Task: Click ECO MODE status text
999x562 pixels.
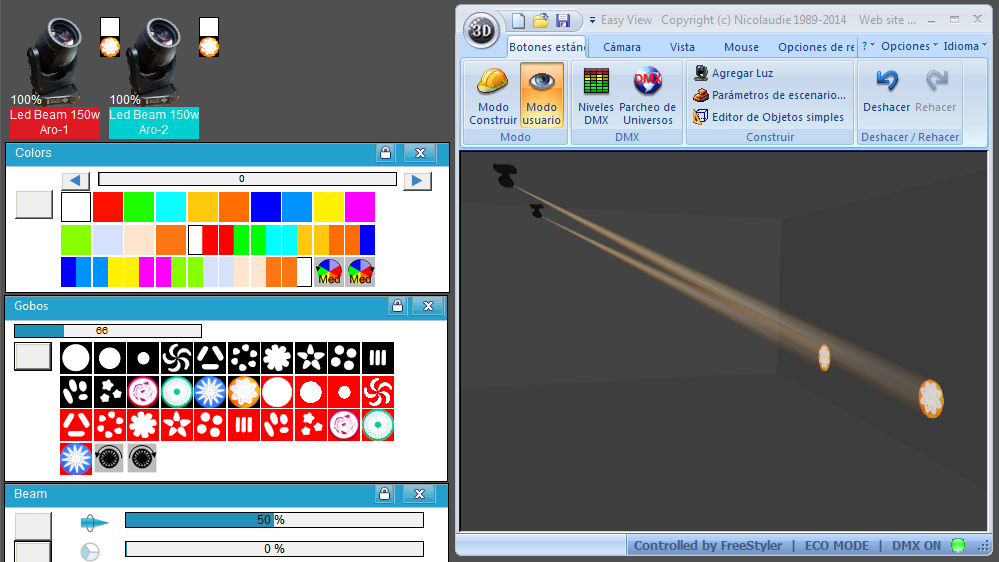Action: point(837,545)
